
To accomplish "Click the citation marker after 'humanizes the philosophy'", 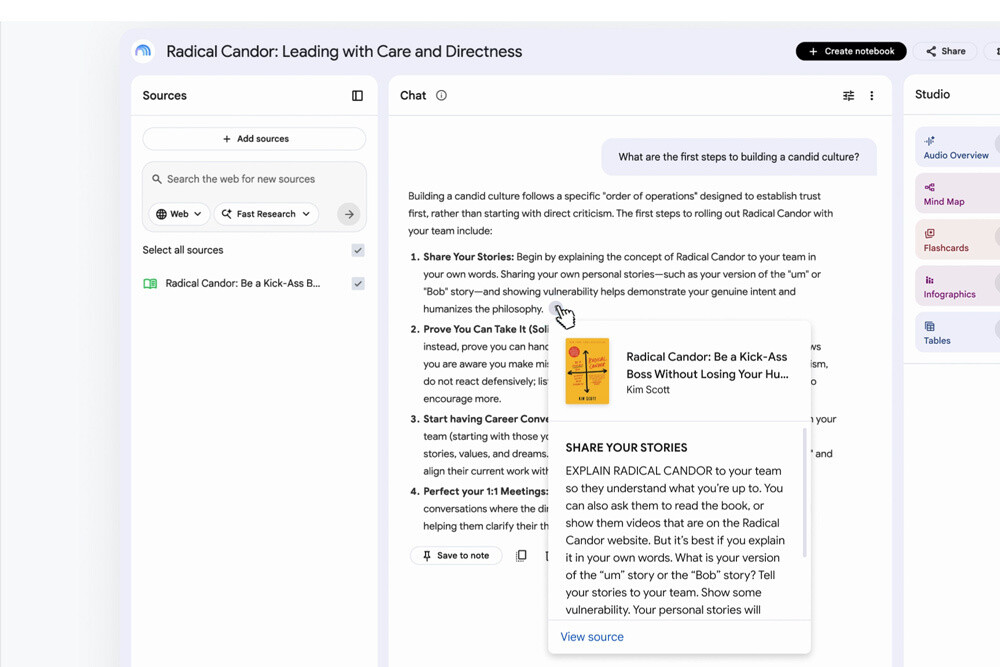I will (555, 309).
